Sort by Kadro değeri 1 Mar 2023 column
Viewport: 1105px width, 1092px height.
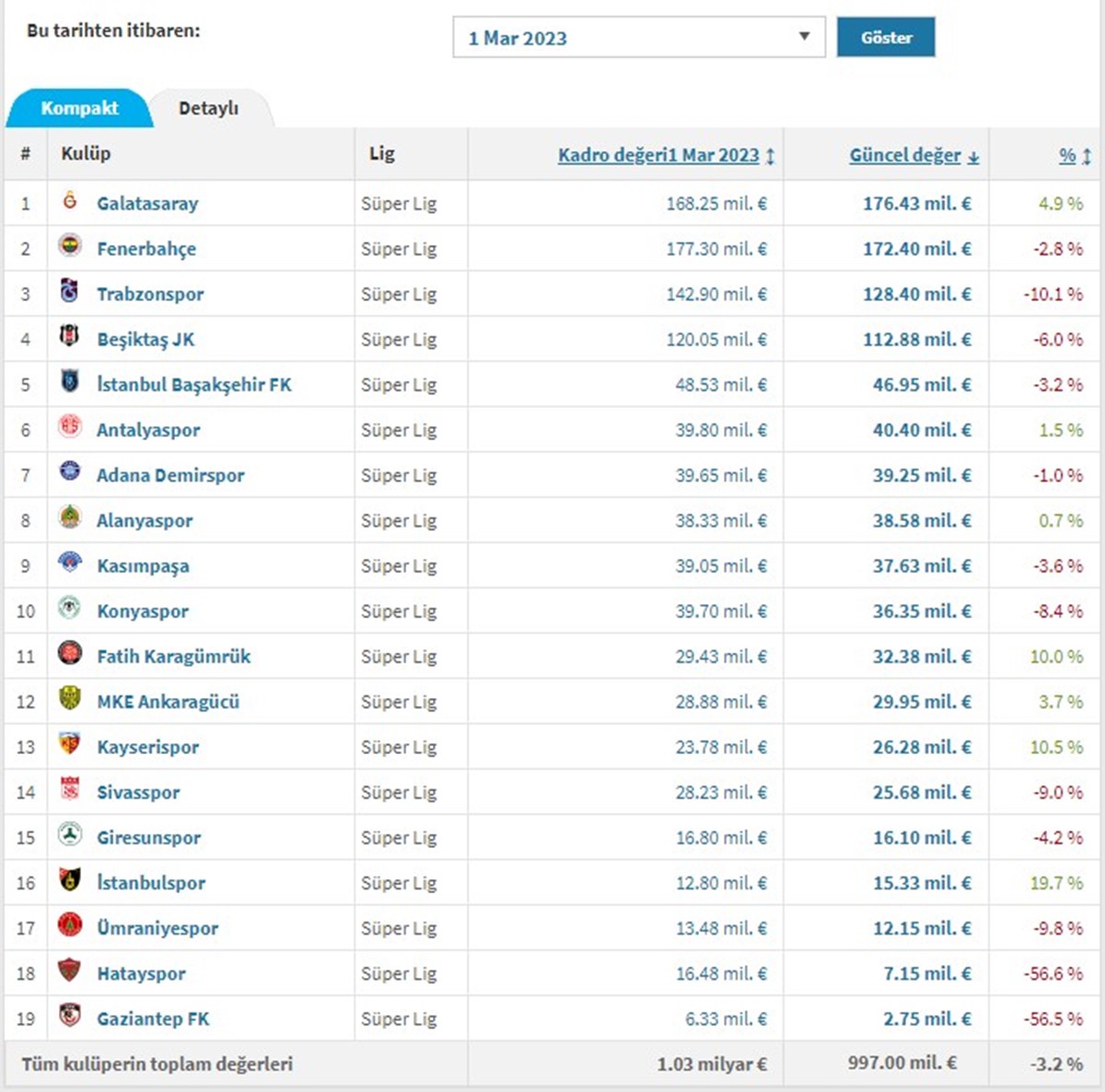tap(658, 156)
